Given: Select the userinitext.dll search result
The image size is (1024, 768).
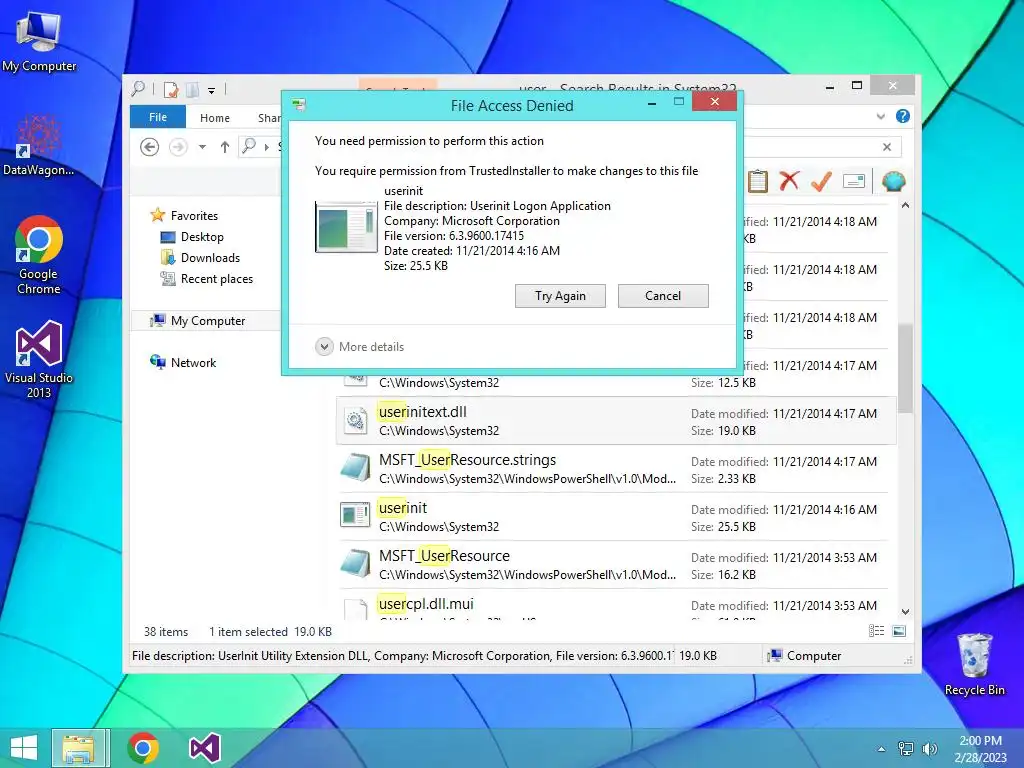Looking at the screenshot, I should 616,421.
